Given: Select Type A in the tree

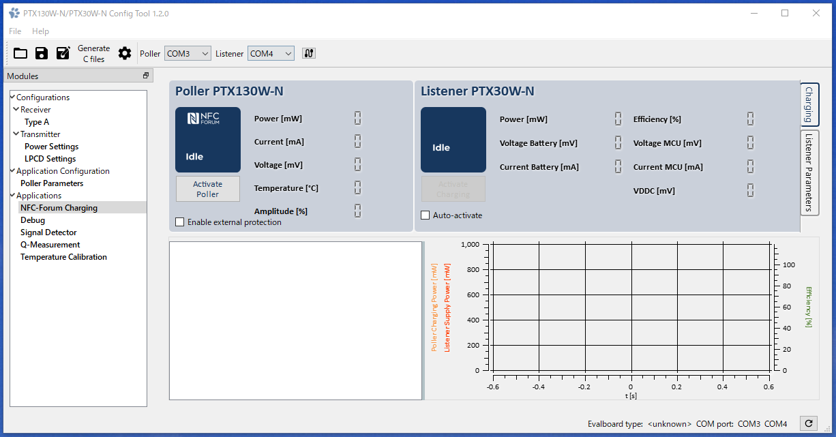Looking at the screenshot, I should (37, 122).
